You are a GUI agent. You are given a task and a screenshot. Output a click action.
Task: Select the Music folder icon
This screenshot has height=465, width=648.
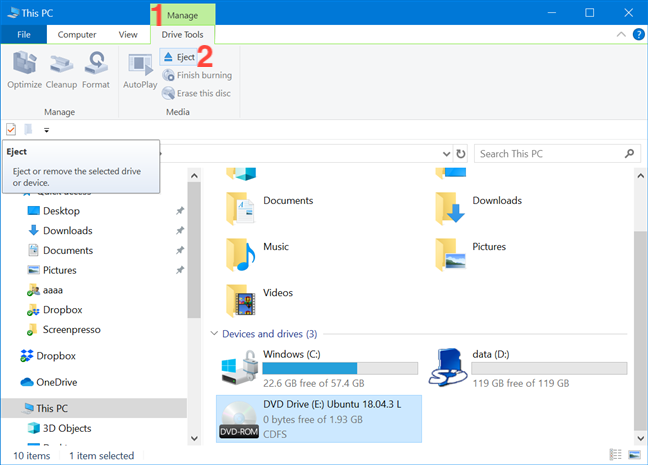241,255
